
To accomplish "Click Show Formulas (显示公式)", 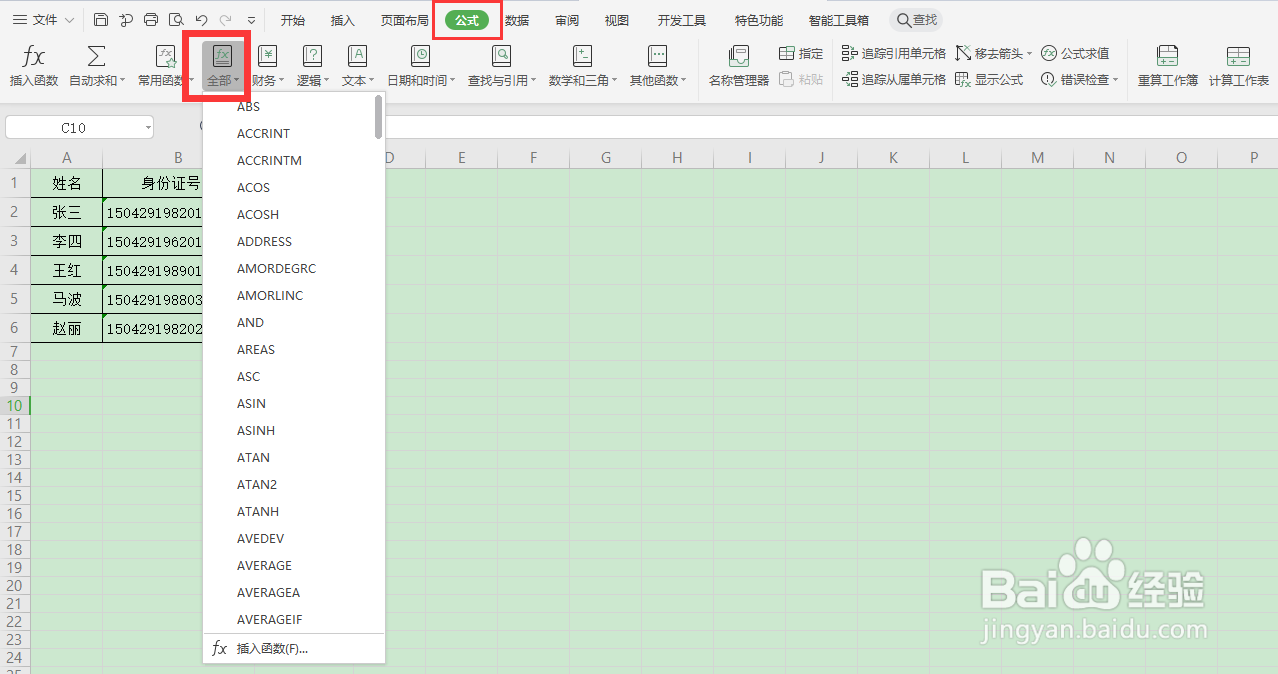I will (989, 79).
